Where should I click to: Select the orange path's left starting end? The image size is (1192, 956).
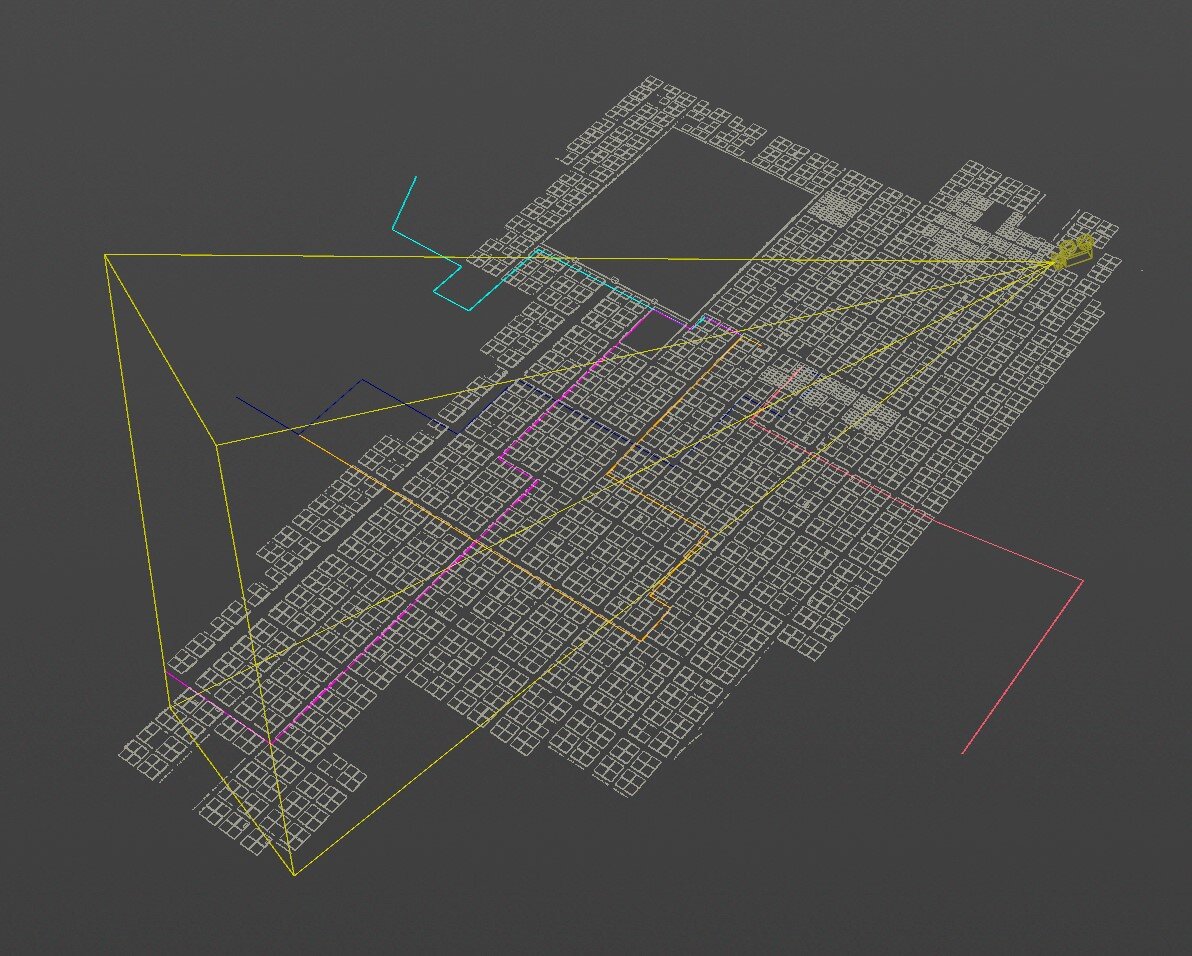[299, 435]
